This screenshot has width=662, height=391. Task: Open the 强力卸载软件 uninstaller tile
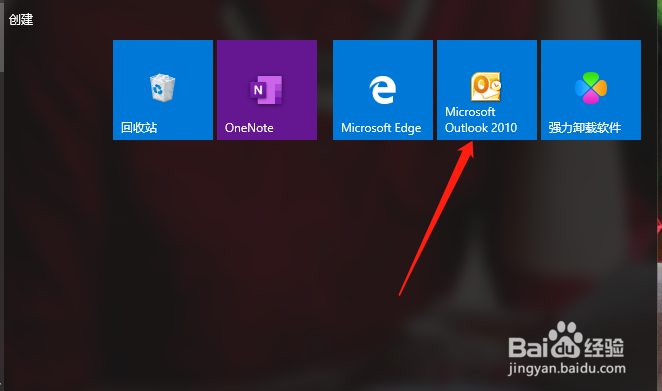[591, 90]
